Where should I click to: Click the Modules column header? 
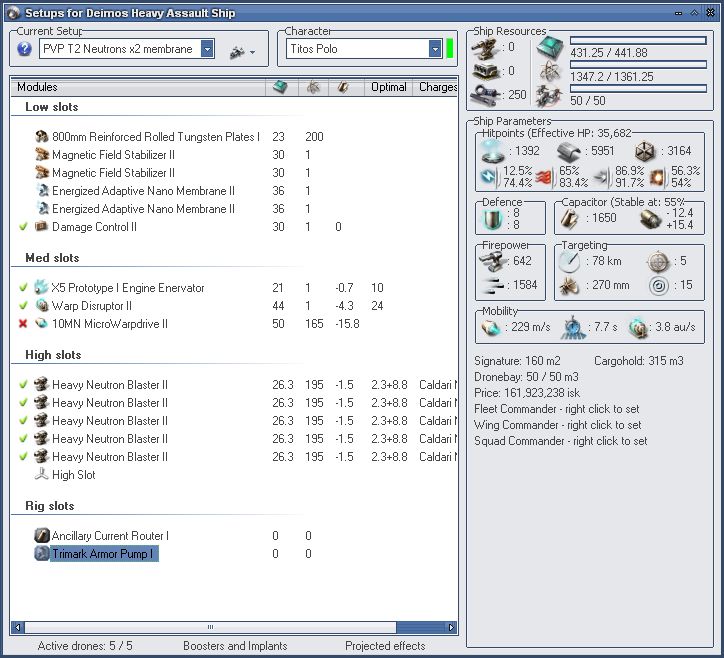point(139,87)
